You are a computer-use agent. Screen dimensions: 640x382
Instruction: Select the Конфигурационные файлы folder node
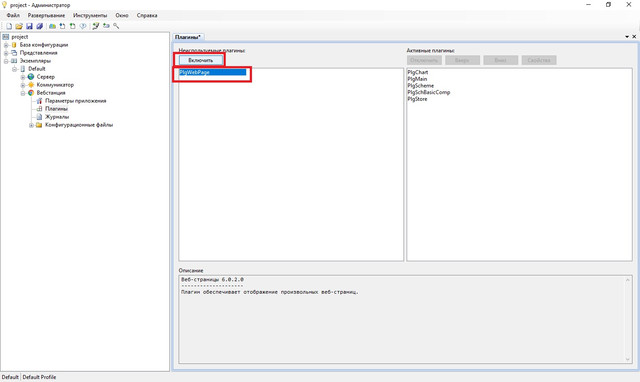click(x=79, y=125)
